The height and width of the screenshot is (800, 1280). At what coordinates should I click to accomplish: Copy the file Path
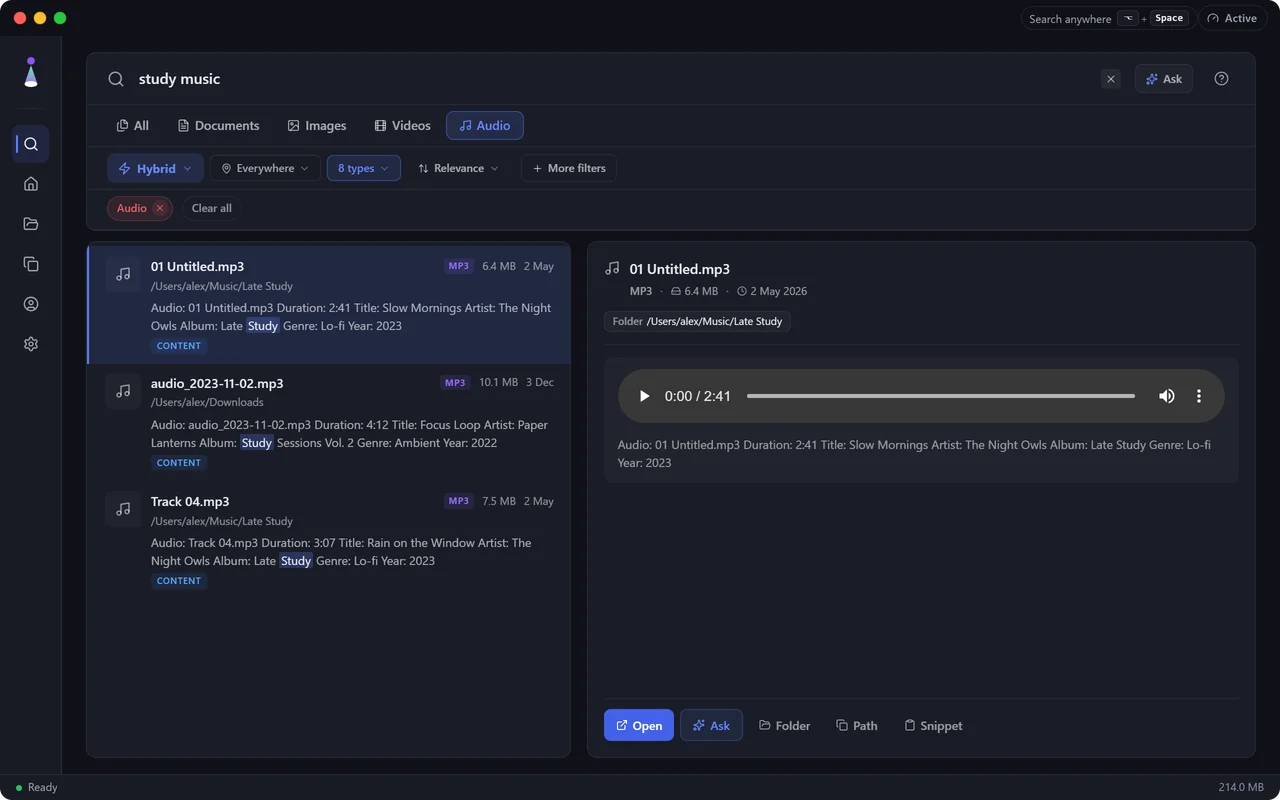(857, 726)
